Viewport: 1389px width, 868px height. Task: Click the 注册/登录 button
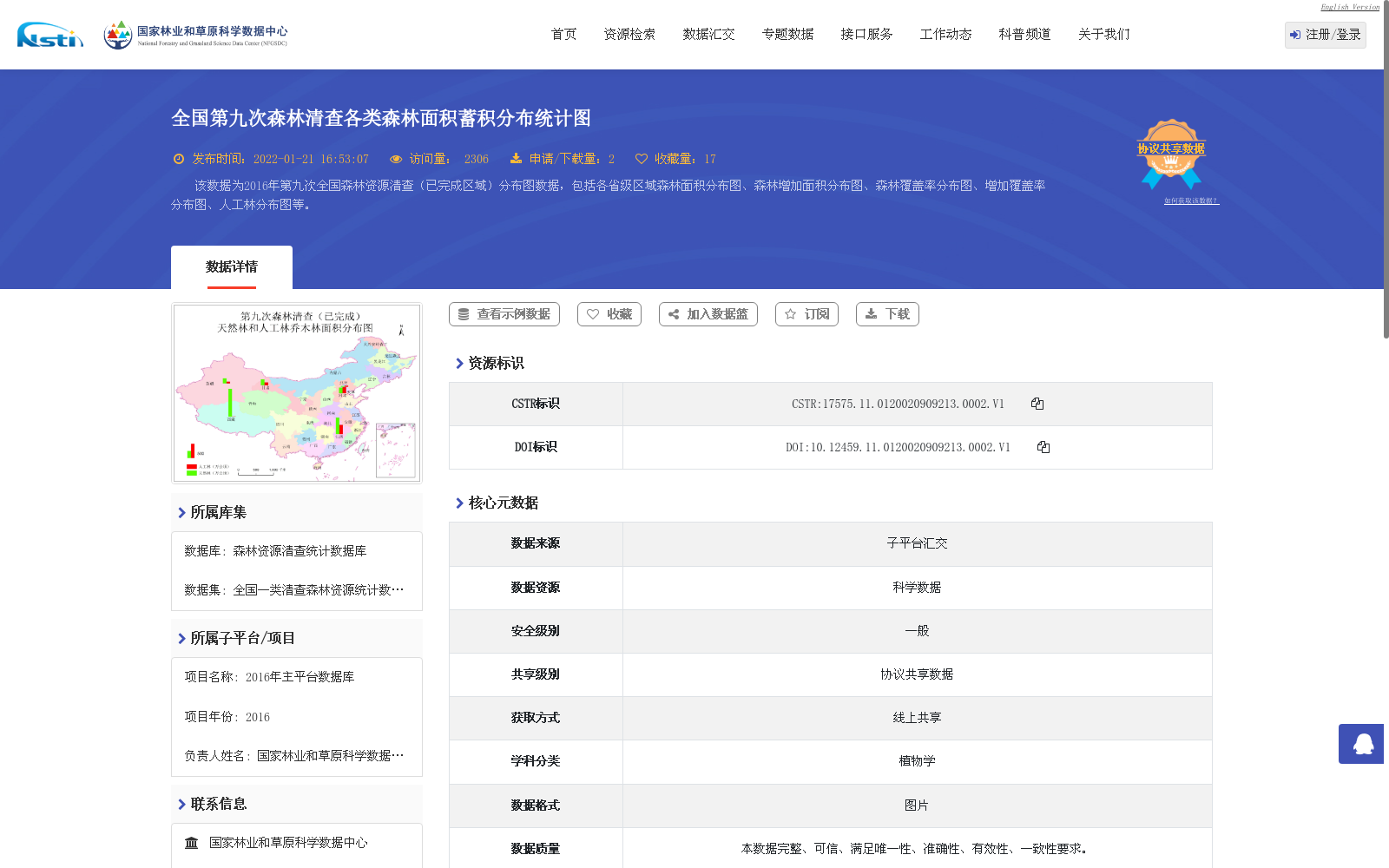click(x=1325, y=35)
